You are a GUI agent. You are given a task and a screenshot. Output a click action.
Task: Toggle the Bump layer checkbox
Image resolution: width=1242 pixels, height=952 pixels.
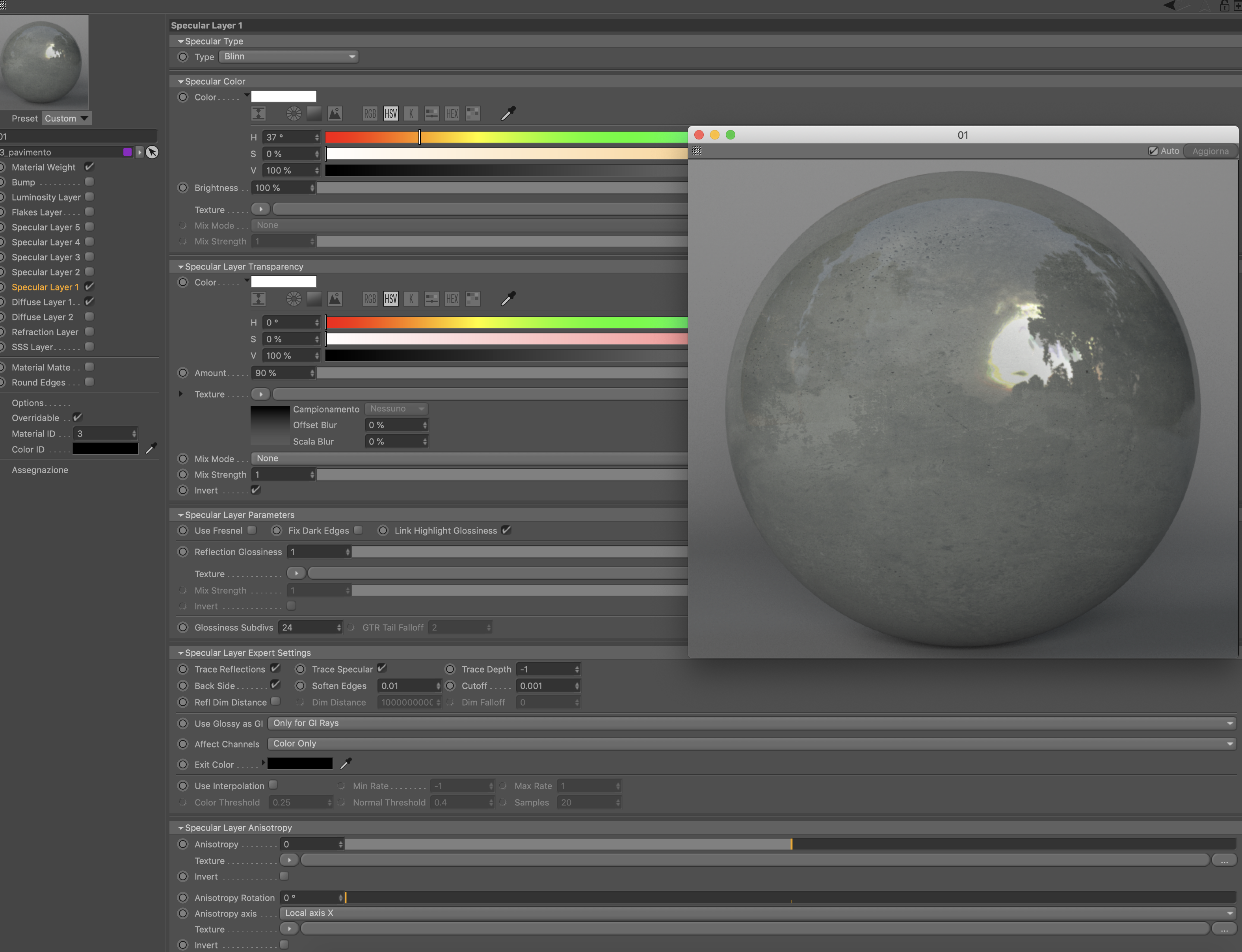click(x=89, y=182)
